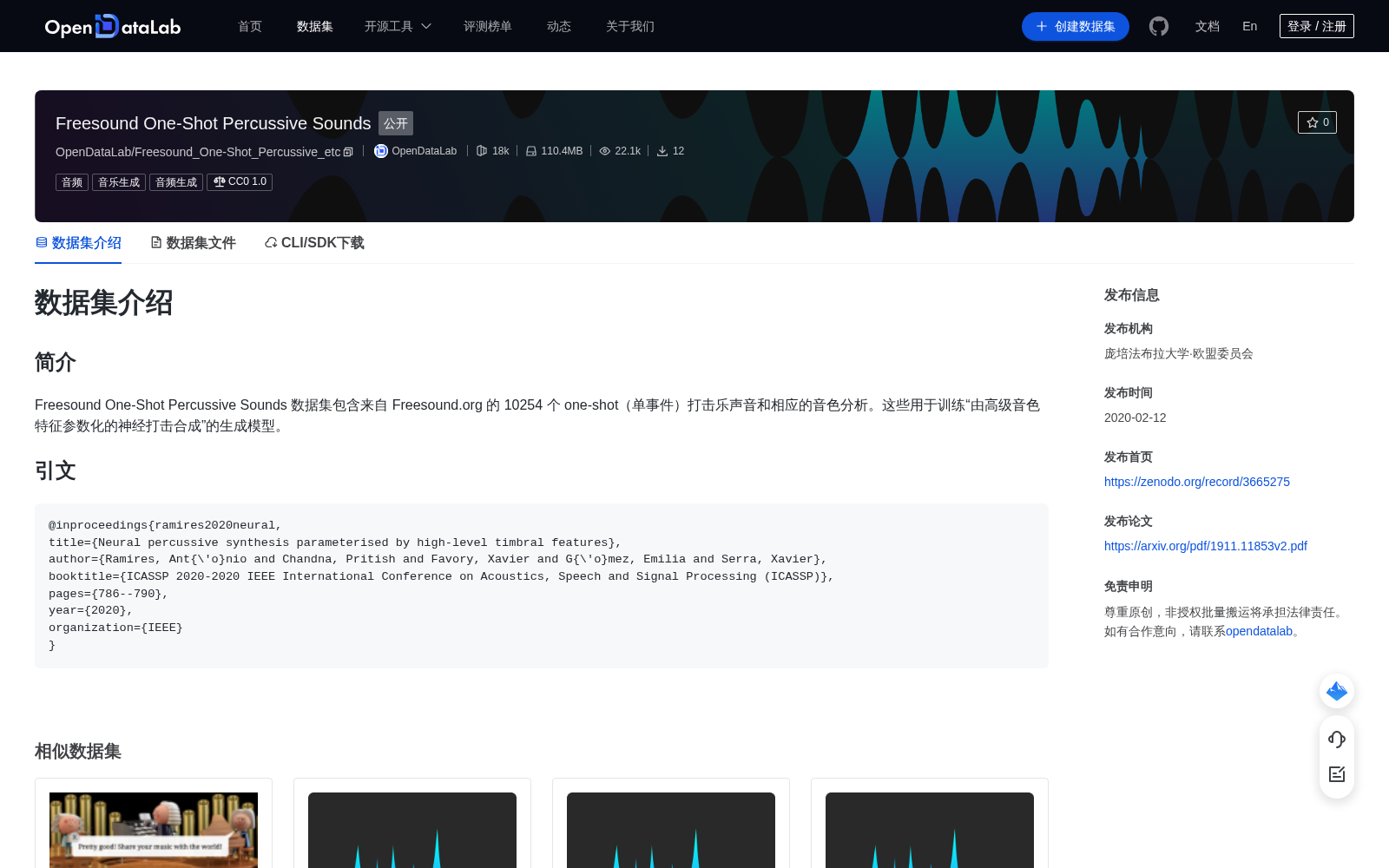Click the 公开 visibility badge
This screenshot has width=1389, height=868.
pos(396,123)
